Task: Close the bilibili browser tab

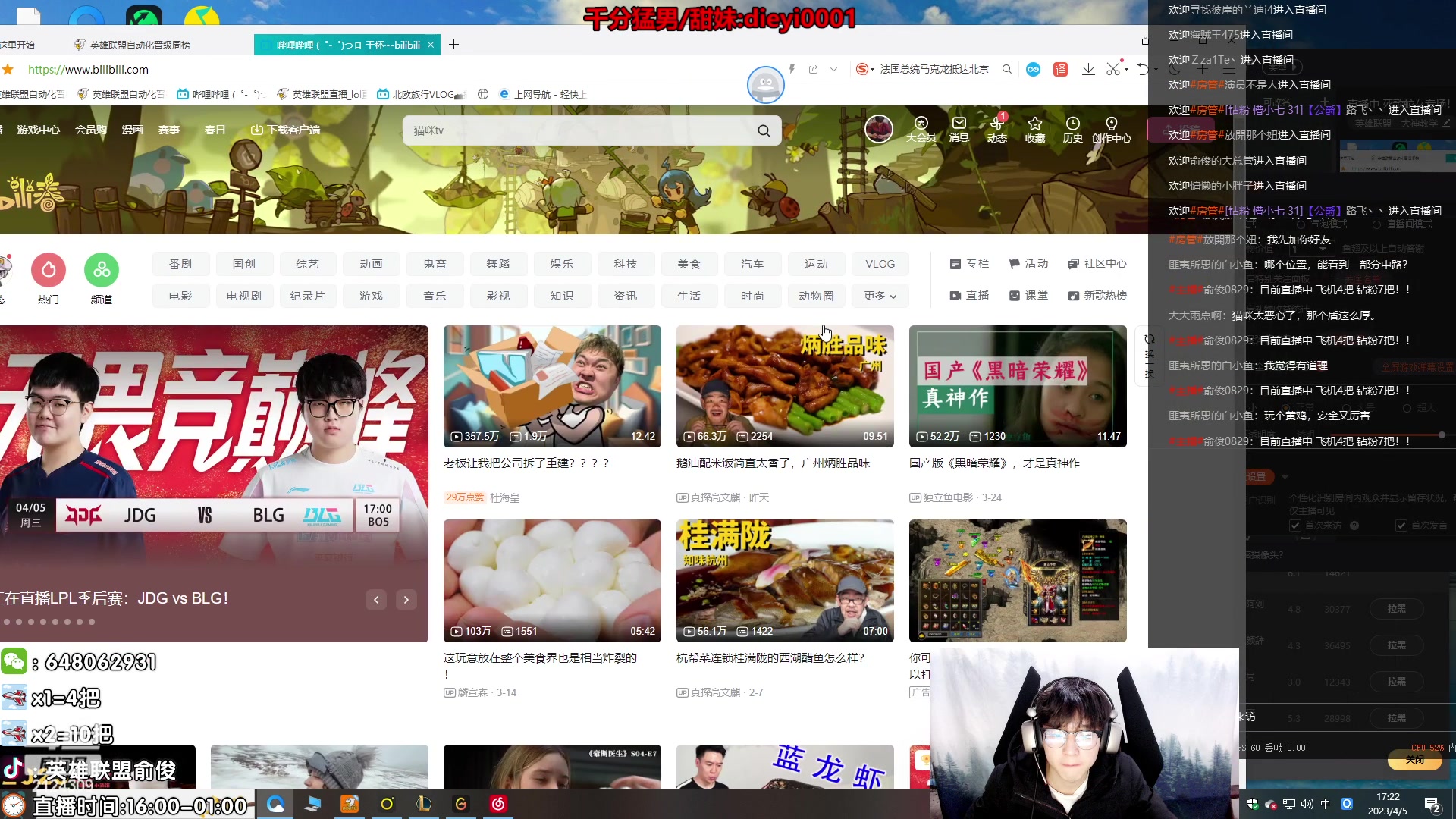Action: 431,45
